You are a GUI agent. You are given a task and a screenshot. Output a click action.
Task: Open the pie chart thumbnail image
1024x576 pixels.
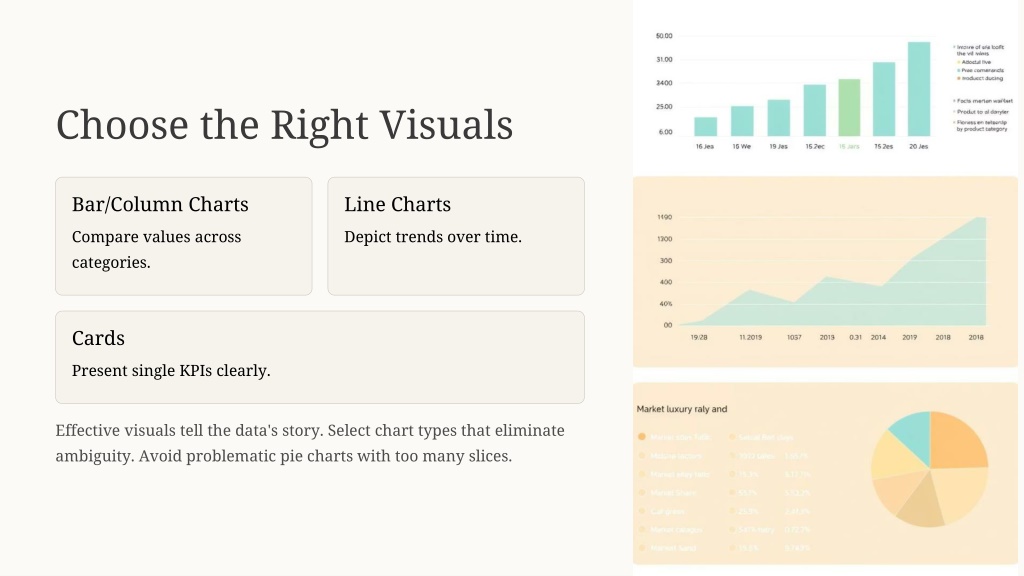(825, 473)
